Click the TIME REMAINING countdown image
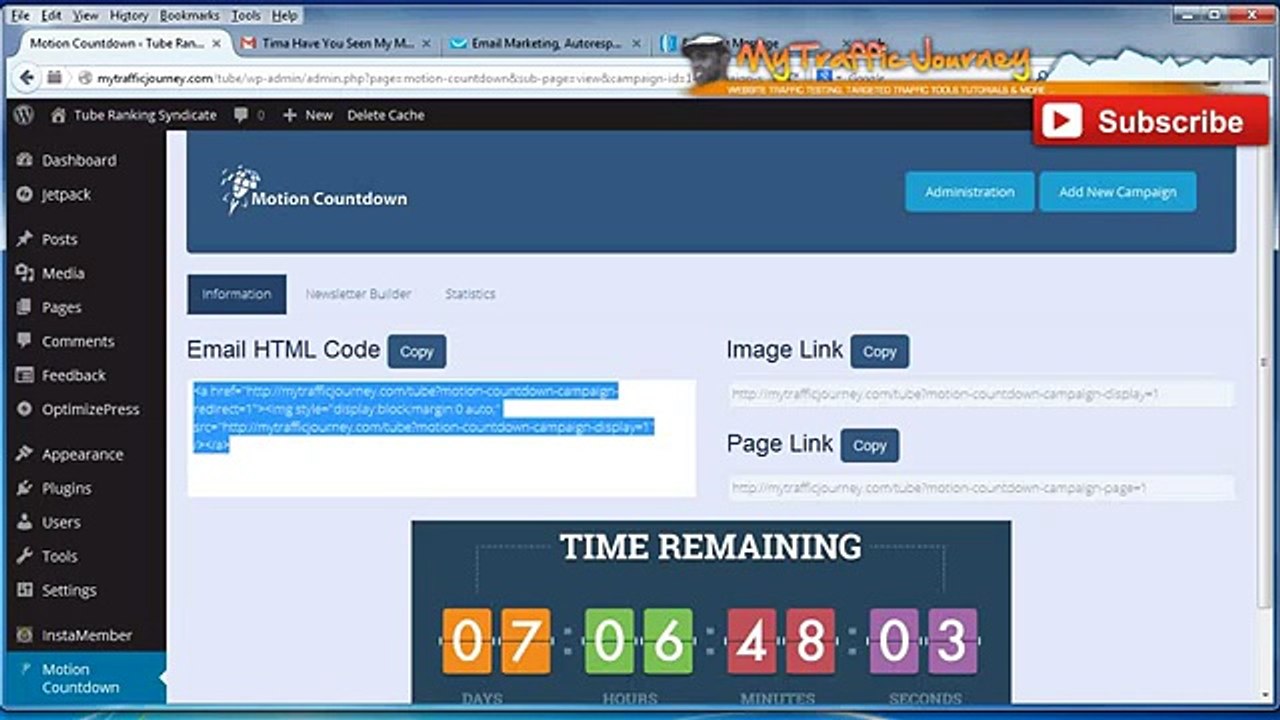Image resolution: width=1280 pixels, height=720 pixels. [711, 612]
